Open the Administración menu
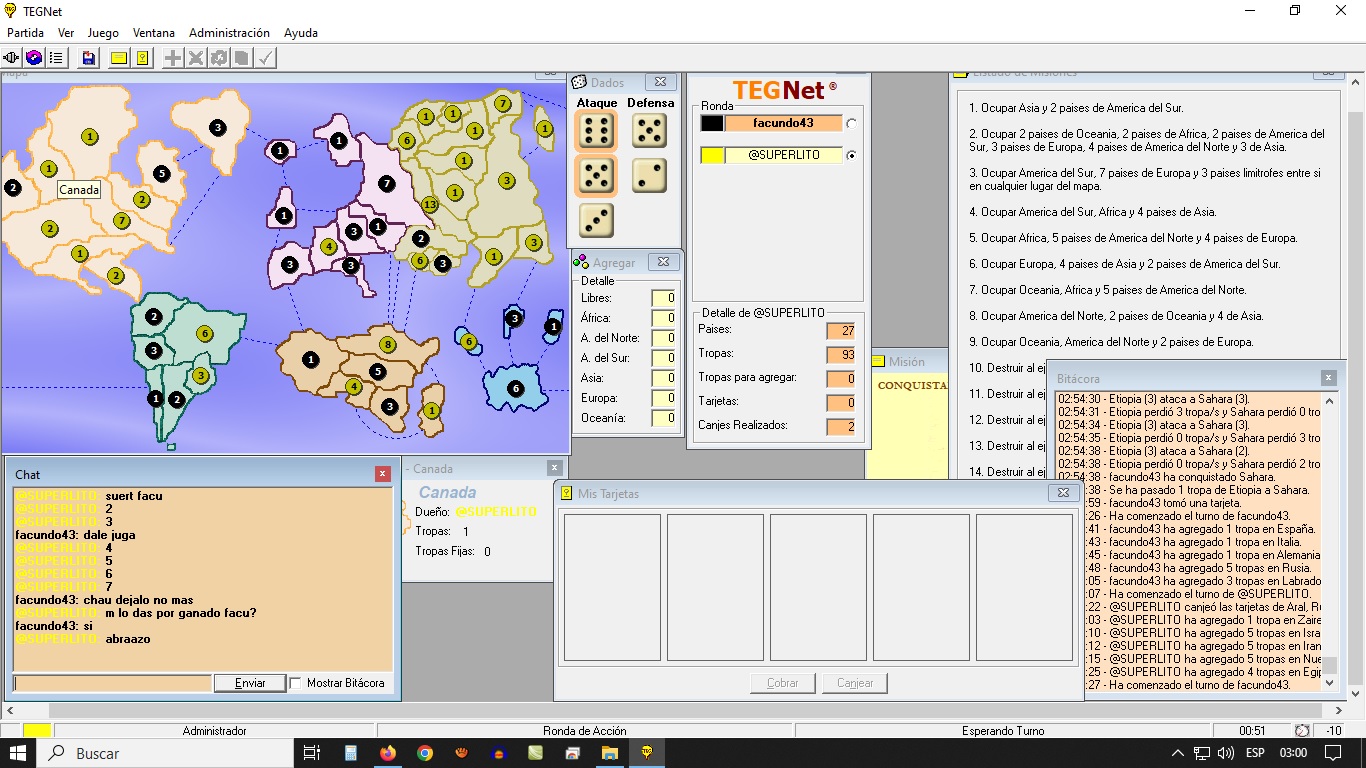1366x768 pixels. pyautogui.click(x=229, y=33)
